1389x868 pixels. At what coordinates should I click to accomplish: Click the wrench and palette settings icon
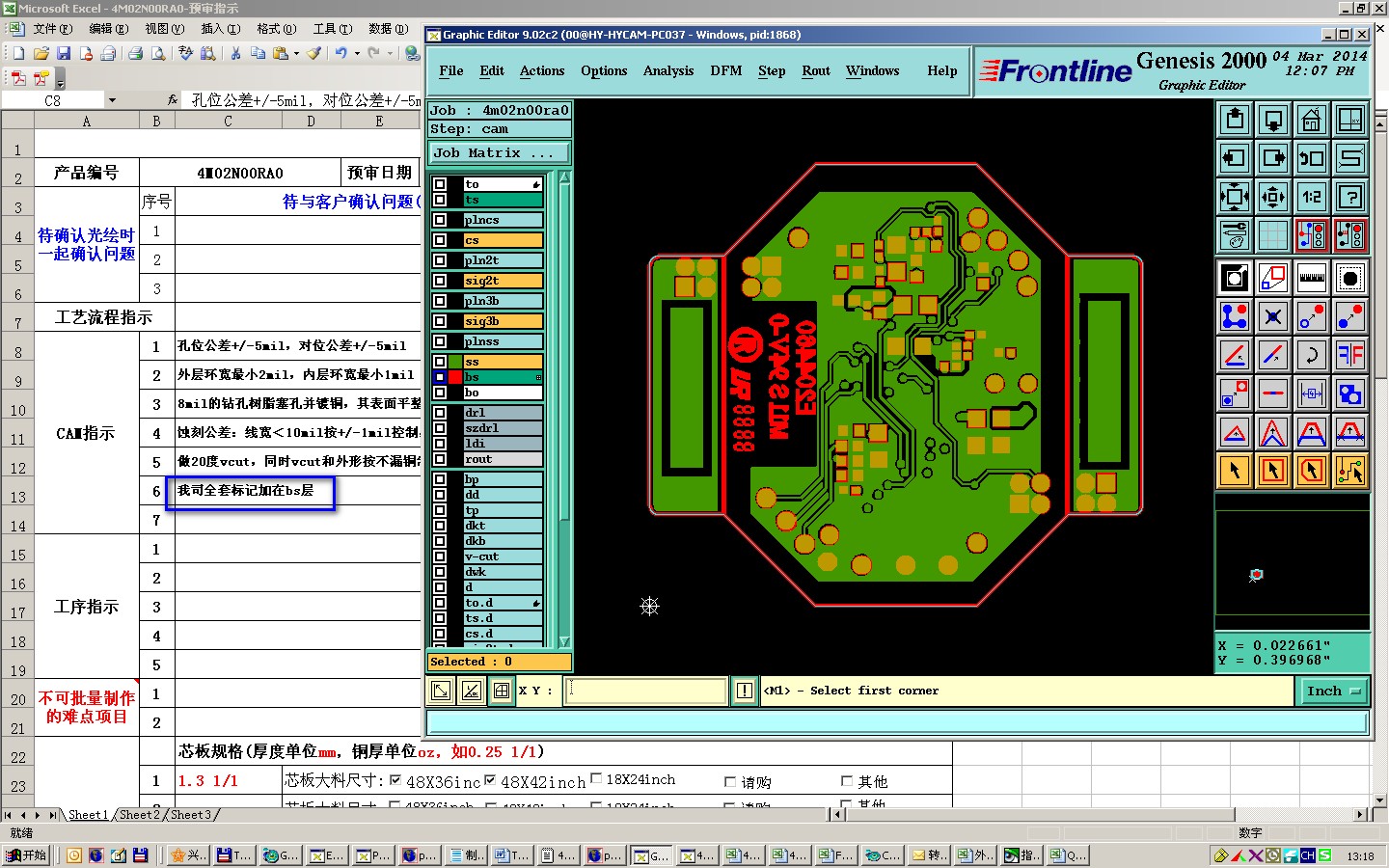click(x=1235, y=234)
